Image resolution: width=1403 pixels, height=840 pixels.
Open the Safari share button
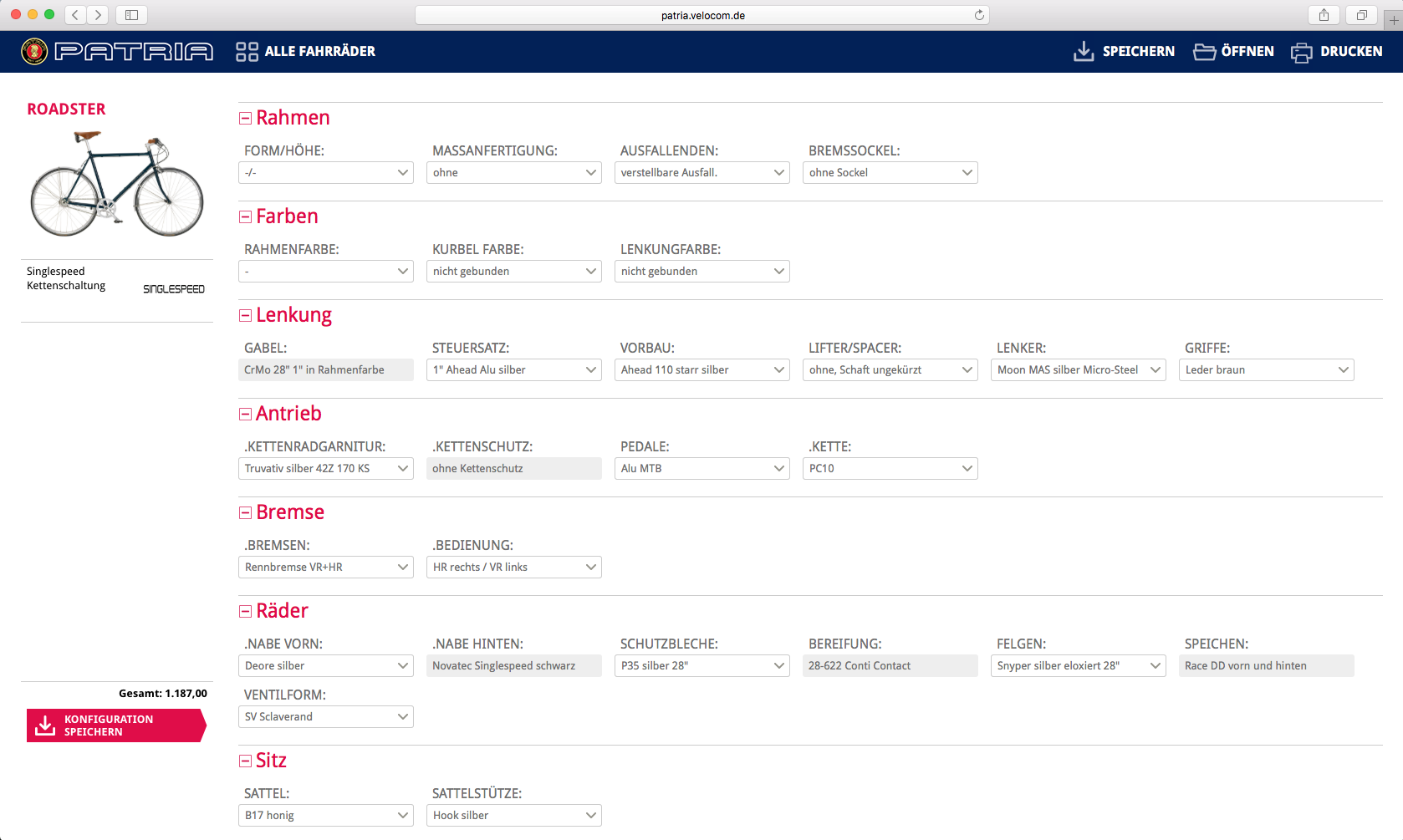[x=1324, y=15]
